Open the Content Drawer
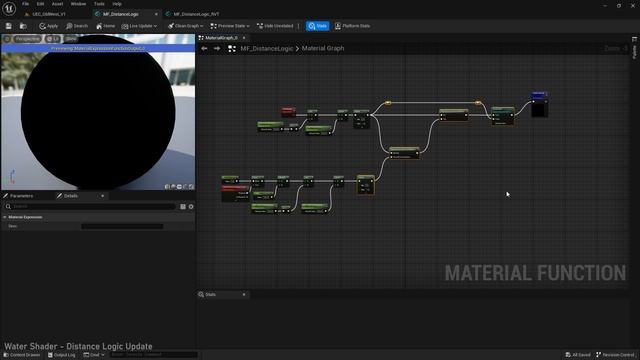 22,355
